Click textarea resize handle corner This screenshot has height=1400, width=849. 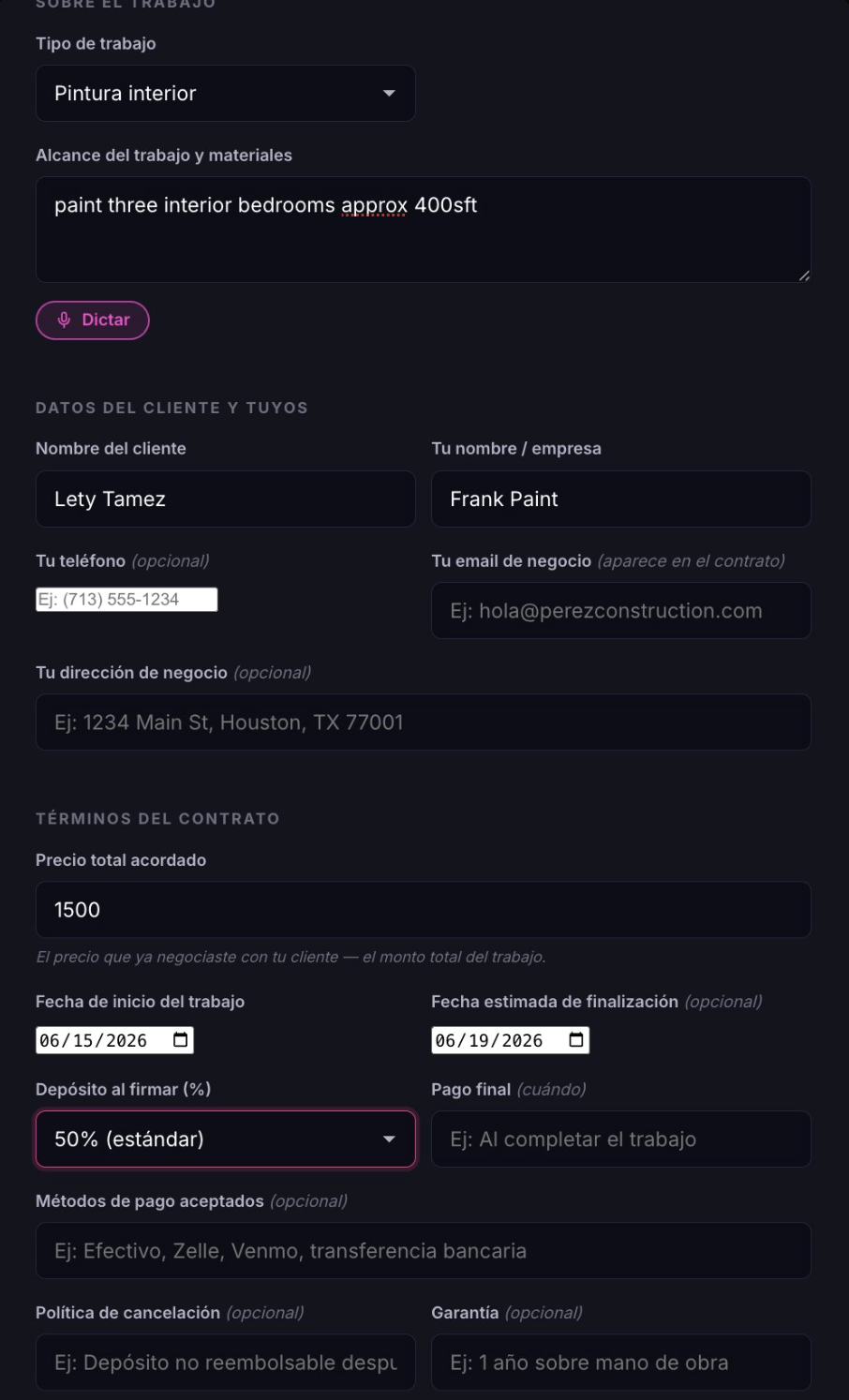pos(804,276)
